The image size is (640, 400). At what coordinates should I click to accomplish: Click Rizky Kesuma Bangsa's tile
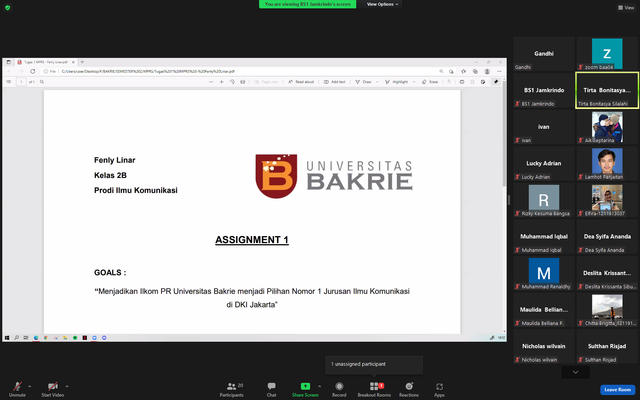pyautogui.click(x=544, y=200)
